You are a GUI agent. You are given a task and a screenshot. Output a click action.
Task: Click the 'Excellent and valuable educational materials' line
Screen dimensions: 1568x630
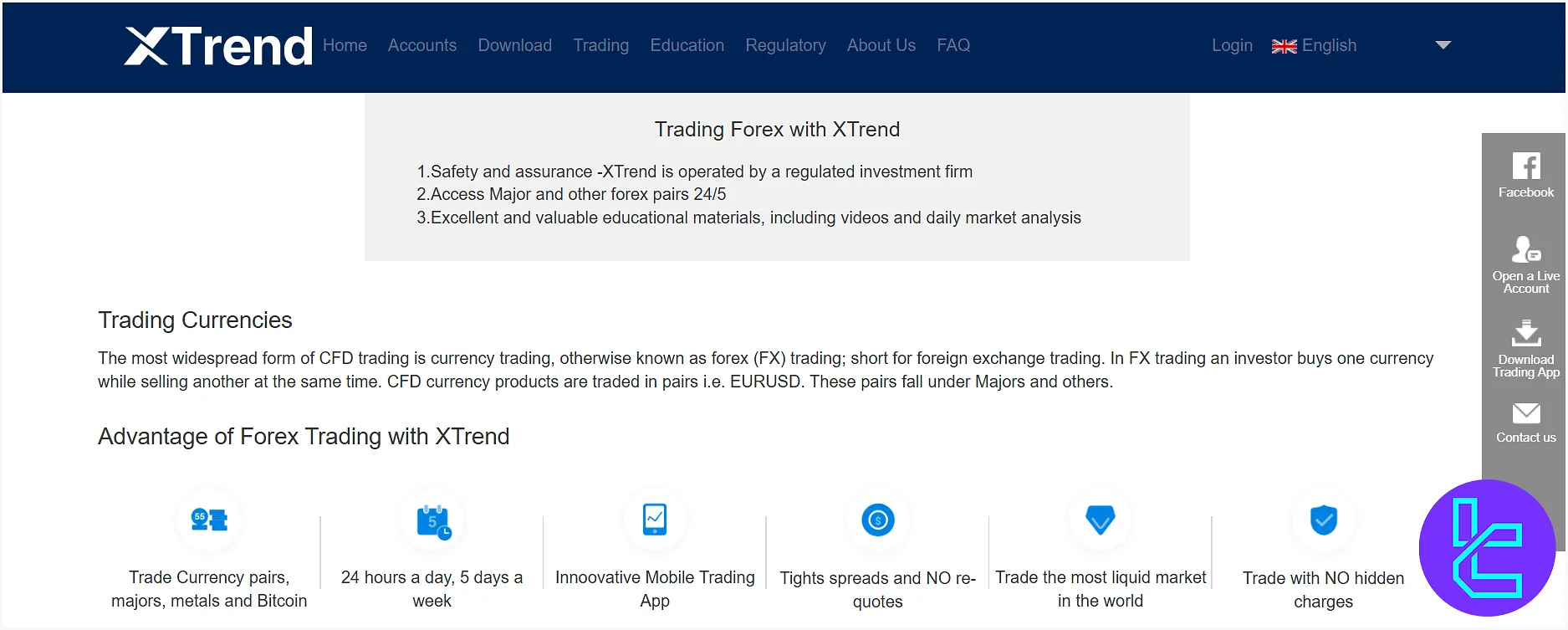coord(748,218)
